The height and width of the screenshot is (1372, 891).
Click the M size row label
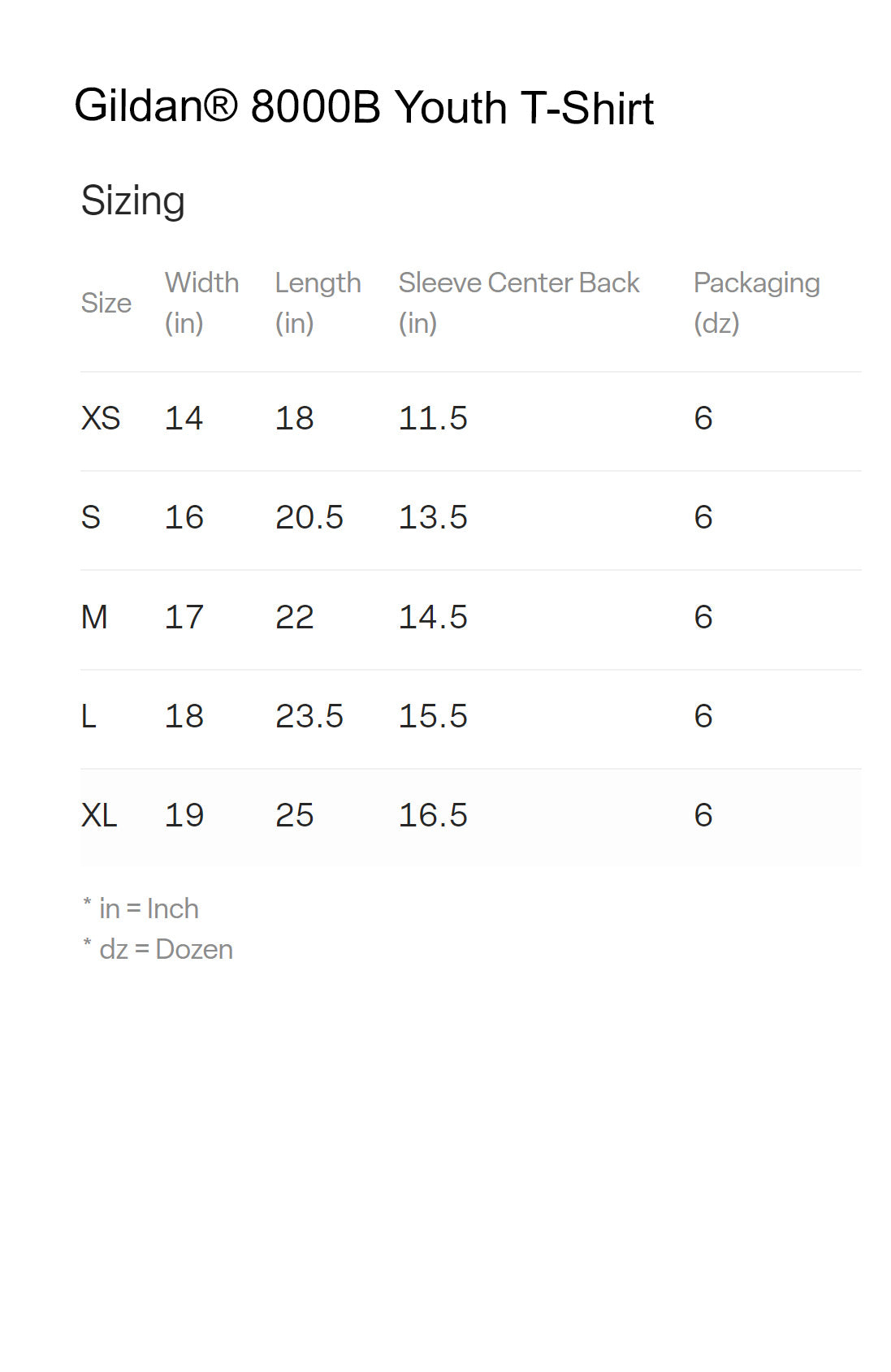point(94,617)
